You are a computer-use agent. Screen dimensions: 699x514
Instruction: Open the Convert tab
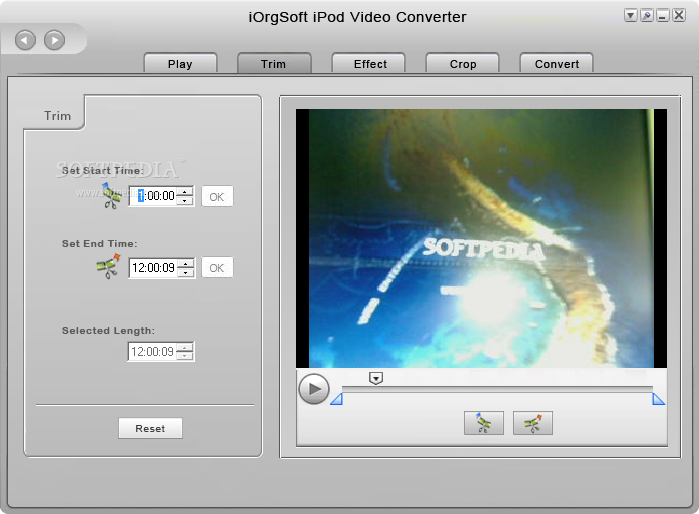[x=557, y=64]
